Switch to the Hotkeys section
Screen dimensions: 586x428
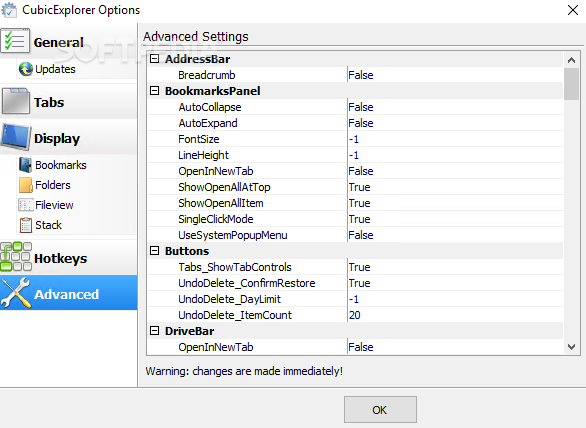click(68, 258)
